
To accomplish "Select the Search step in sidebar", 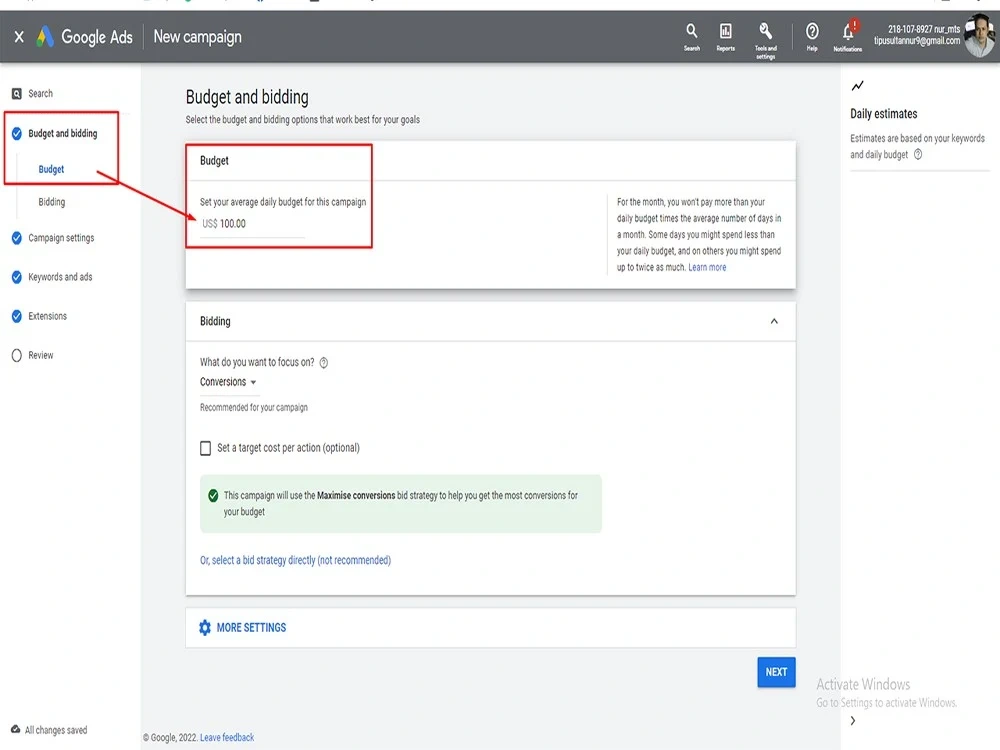I will pyautogui.click(x=40, y=93).
